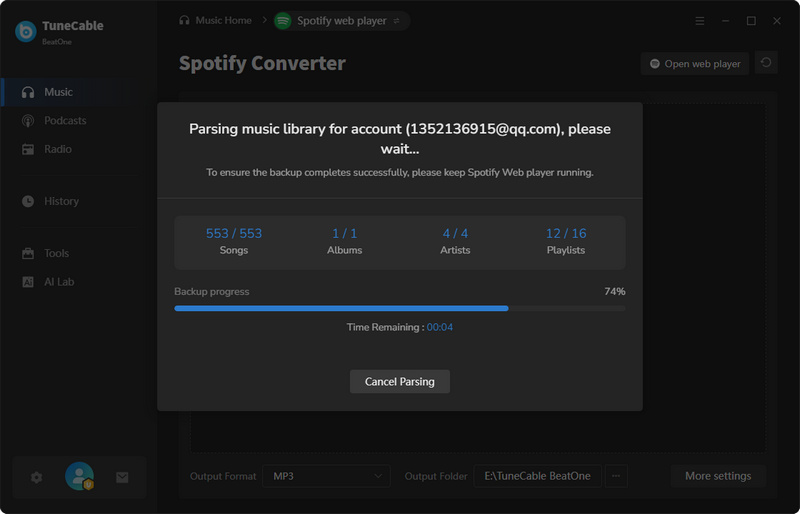This screenshot has height=514, width=800.
Task: Click the 74% progress value
Action: point(615,291)
